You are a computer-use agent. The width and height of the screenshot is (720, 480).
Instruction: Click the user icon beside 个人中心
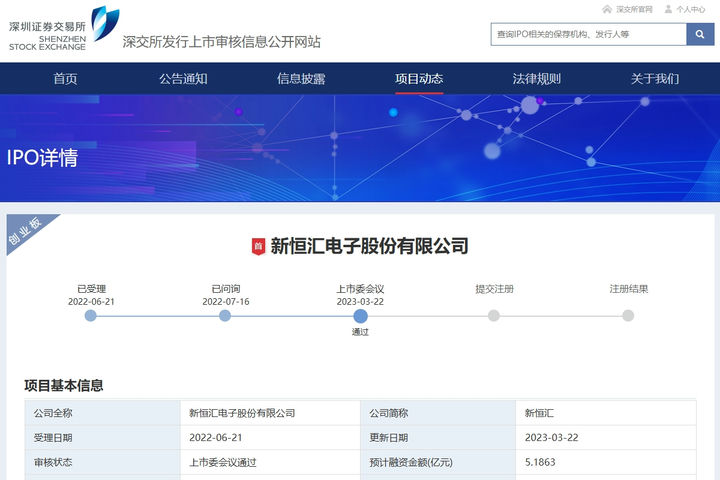click(668, 9)
